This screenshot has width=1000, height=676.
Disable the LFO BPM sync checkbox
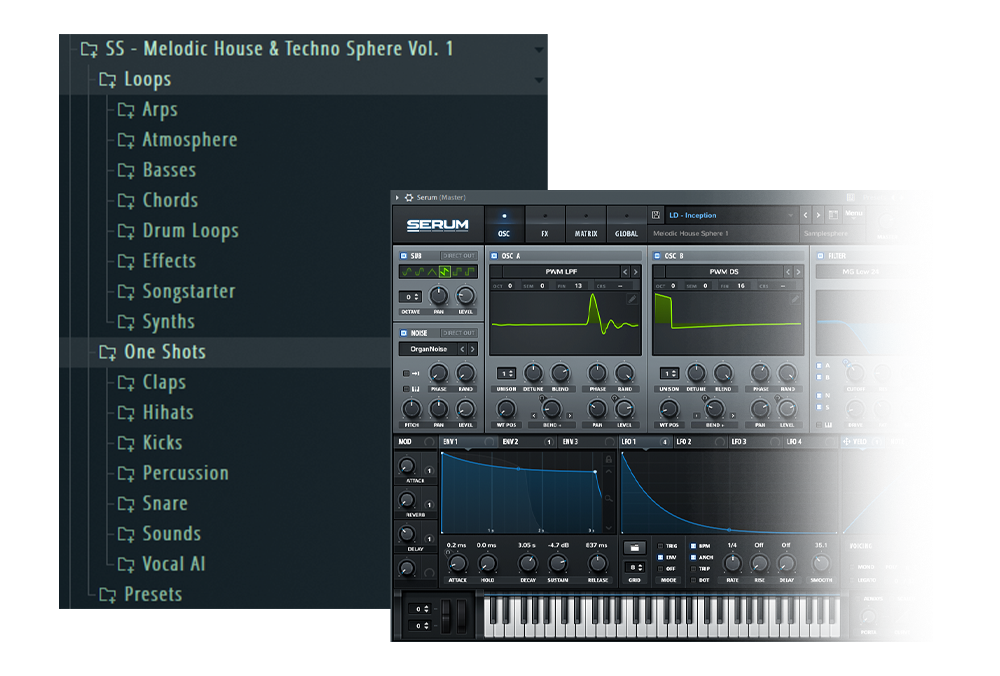[693, 547]
